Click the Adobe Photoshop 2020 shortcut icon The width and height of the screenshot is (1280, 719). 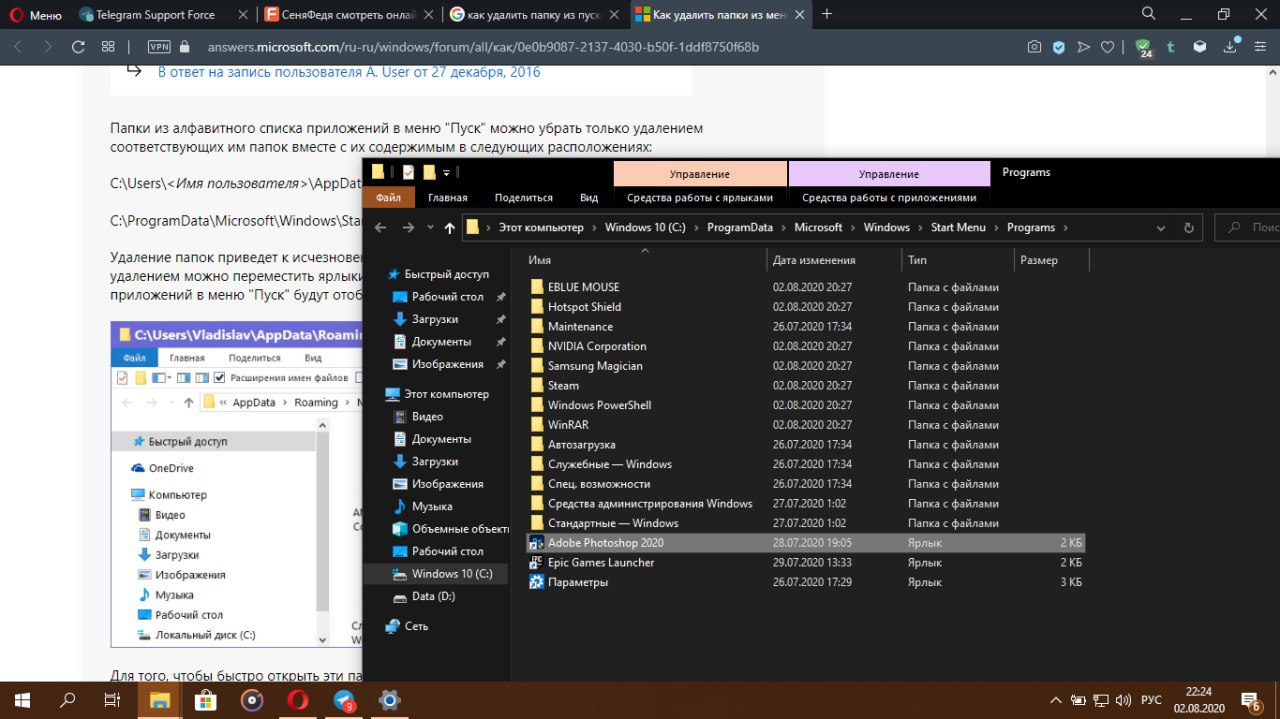[x=536, y=543]
